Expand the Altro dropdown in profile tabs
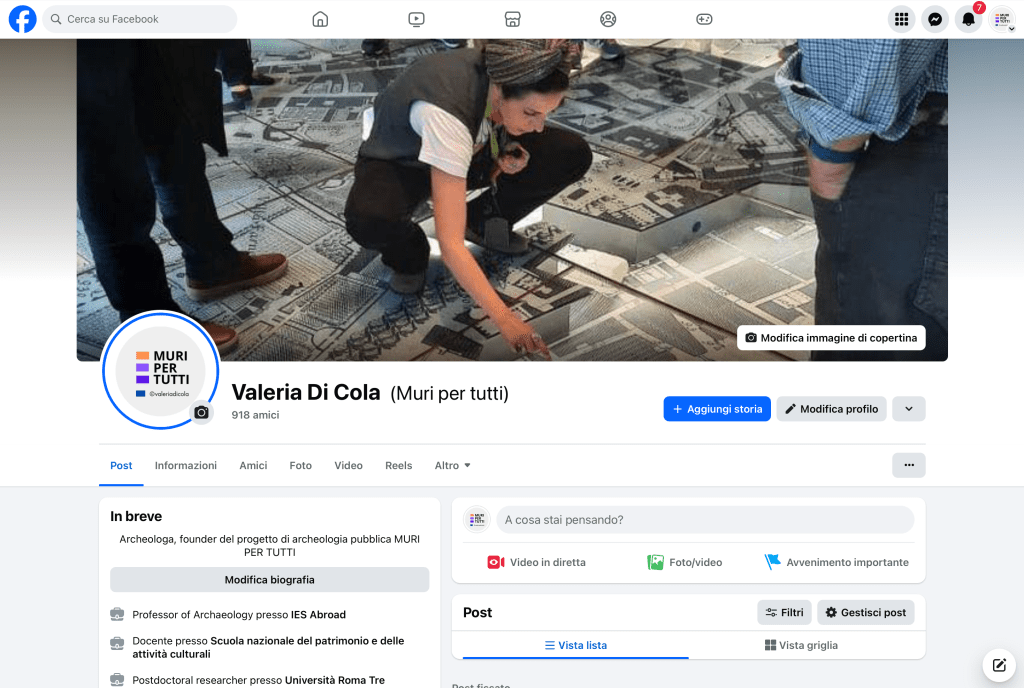The image size is (1024, 688). (452, 465)
